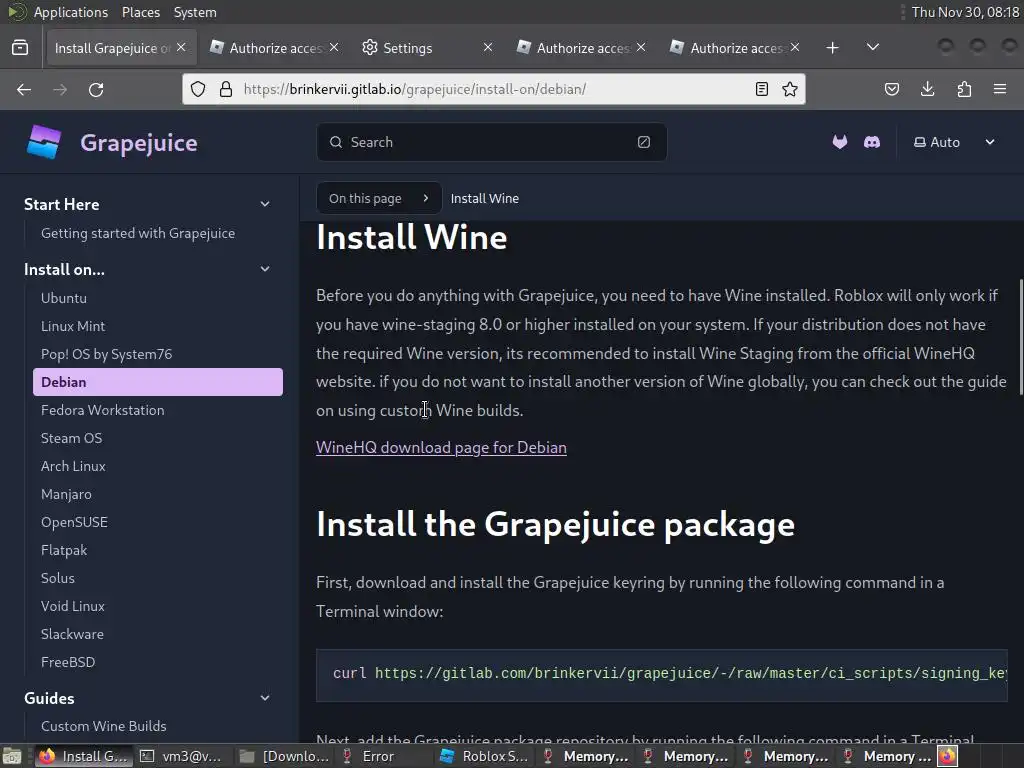Open the Steam OS install guide
Image resolution: width=1024 pixels, height=768 pixels.
71,438
